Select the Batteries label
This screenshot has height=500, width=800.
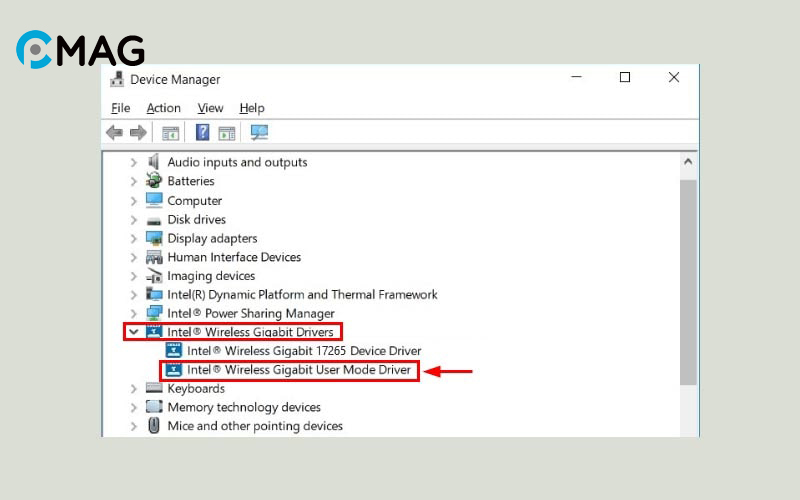(191, 181)
